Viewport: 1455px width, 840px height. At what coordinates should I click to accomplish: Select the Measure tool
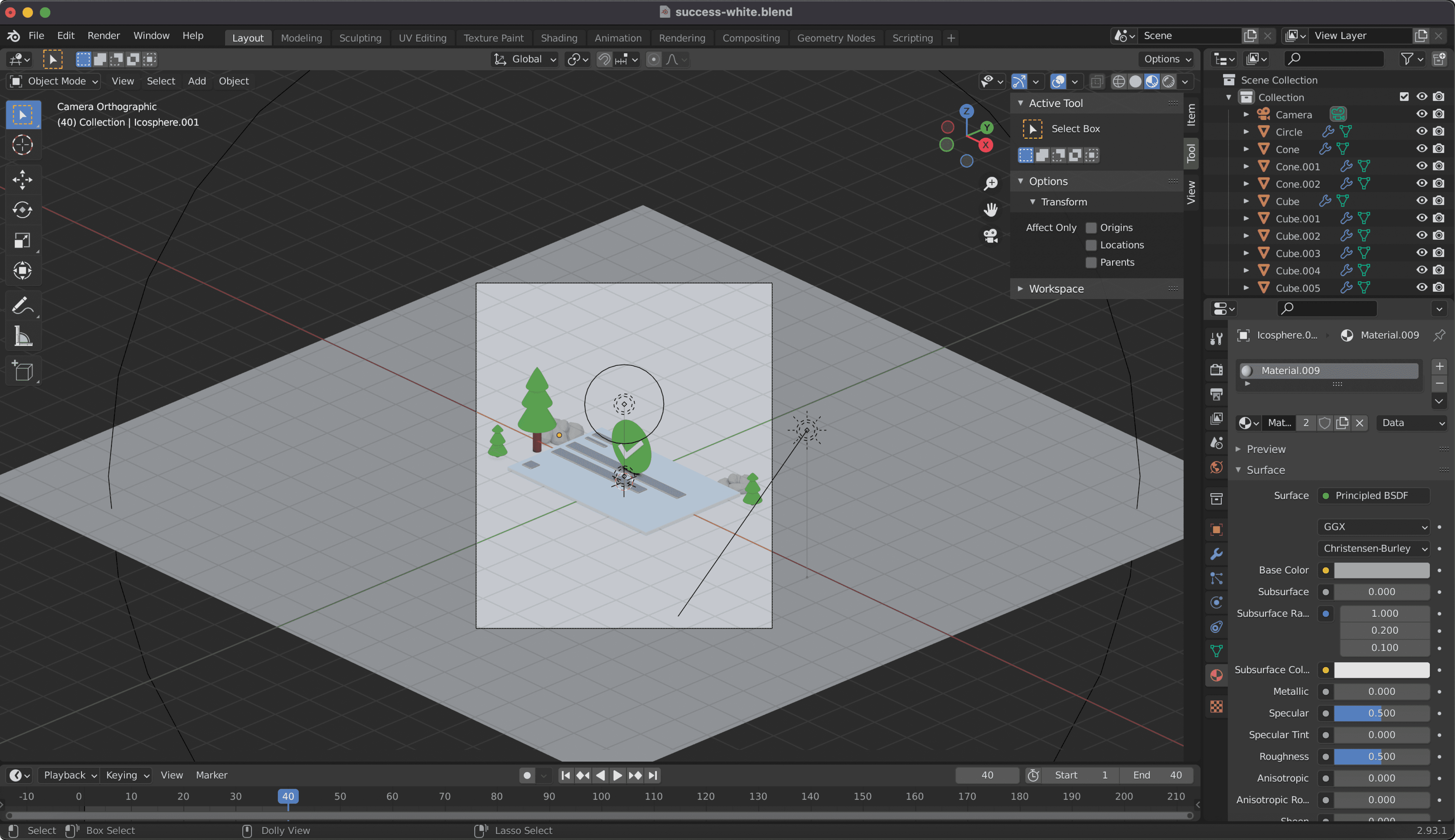click(x=23, y=336)
